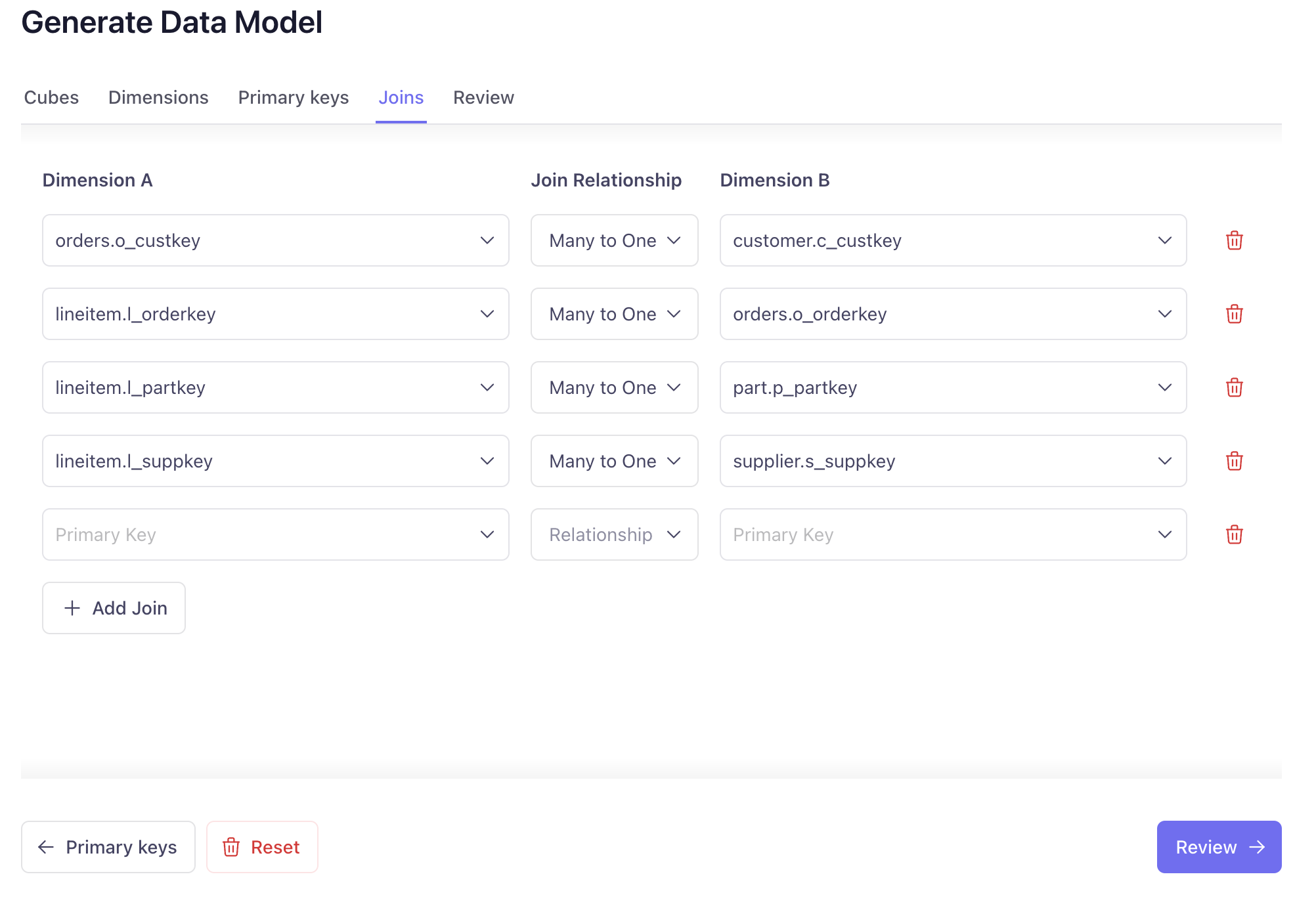The width and height of the screenshot is (1316, 910).
Task: Switch to the Cubes tab
Action: pos(51,97)
